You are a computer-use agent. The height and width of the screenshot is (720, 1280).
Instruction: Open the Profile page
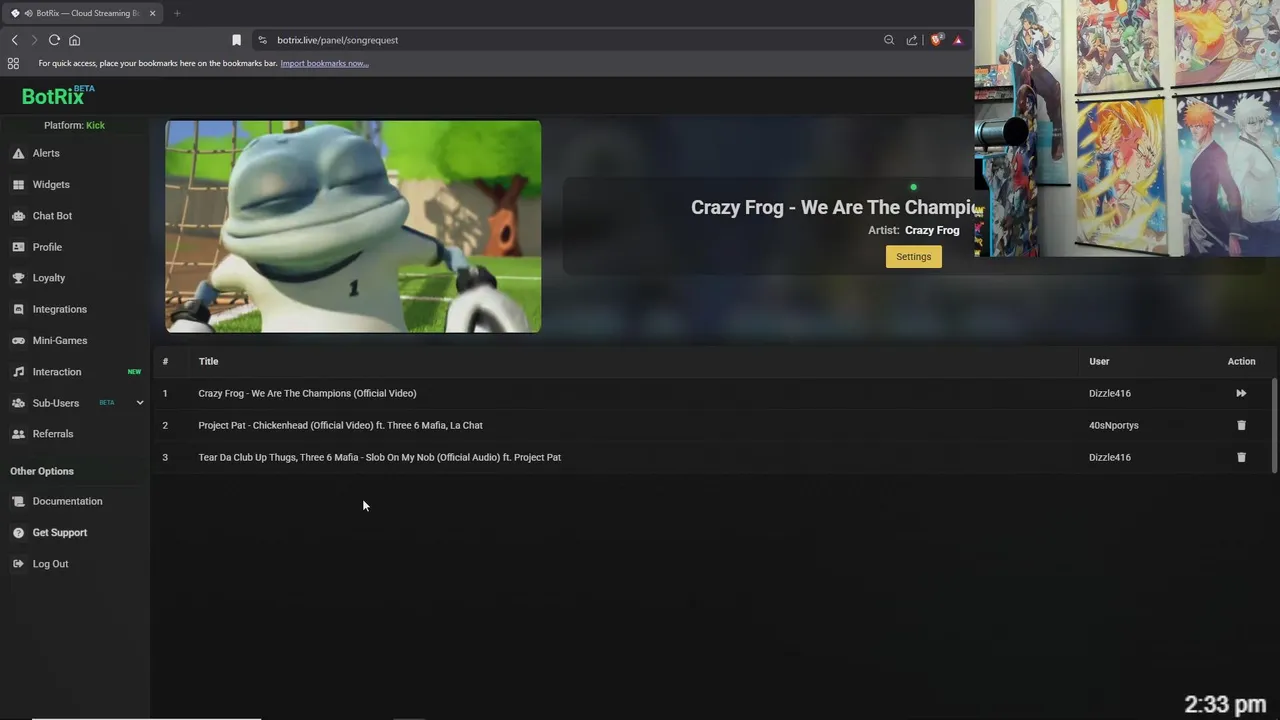(x=47, y=247)
